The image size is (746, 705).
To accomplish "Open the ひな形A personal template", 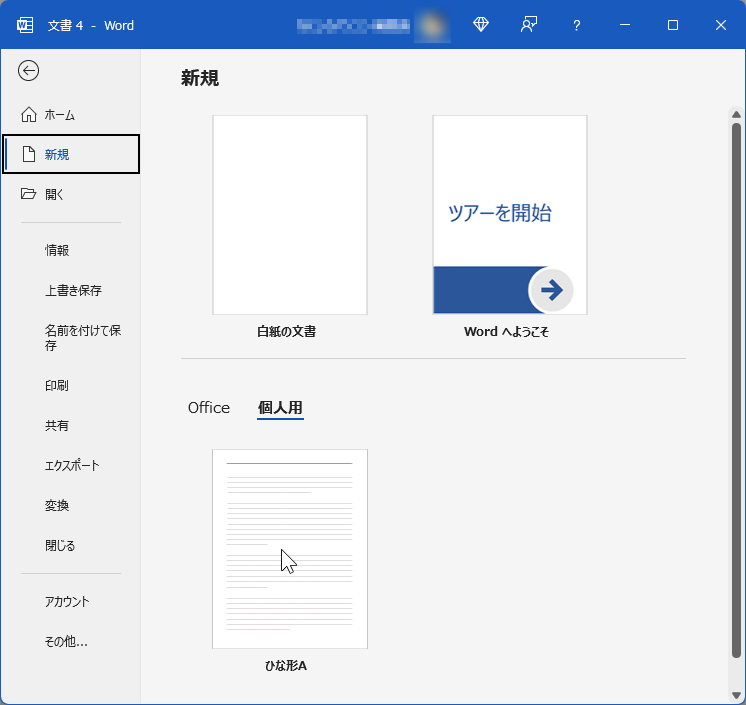I will 290,548.
